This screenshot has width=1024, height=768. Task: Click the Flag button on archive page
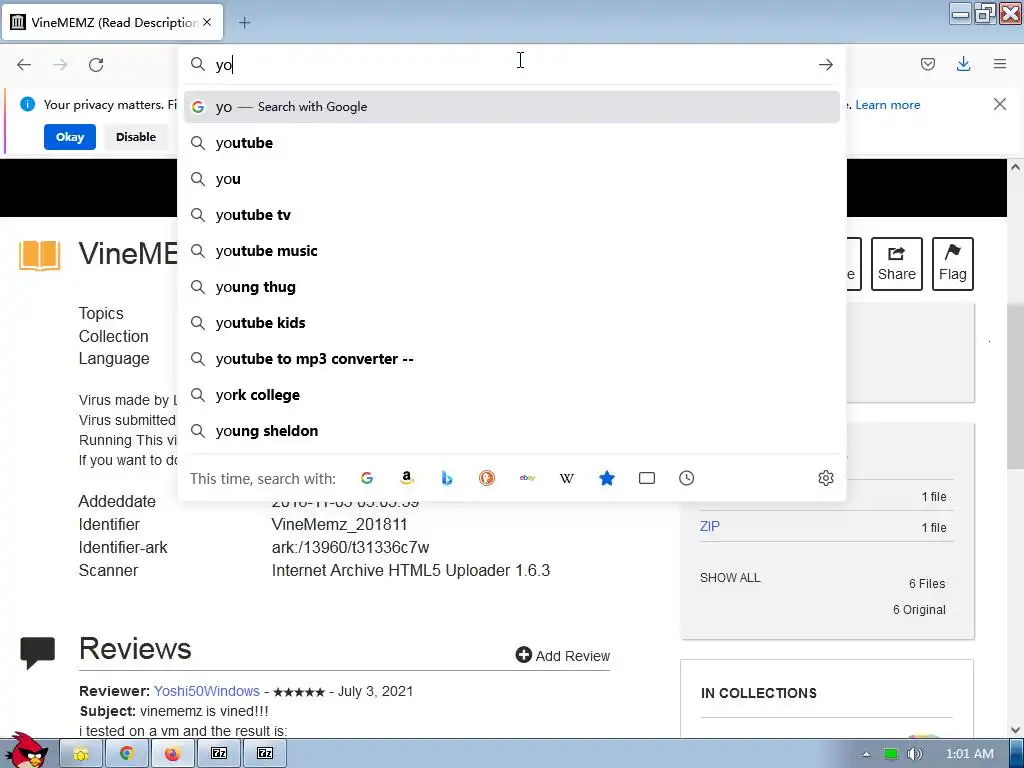coord(953,264)
